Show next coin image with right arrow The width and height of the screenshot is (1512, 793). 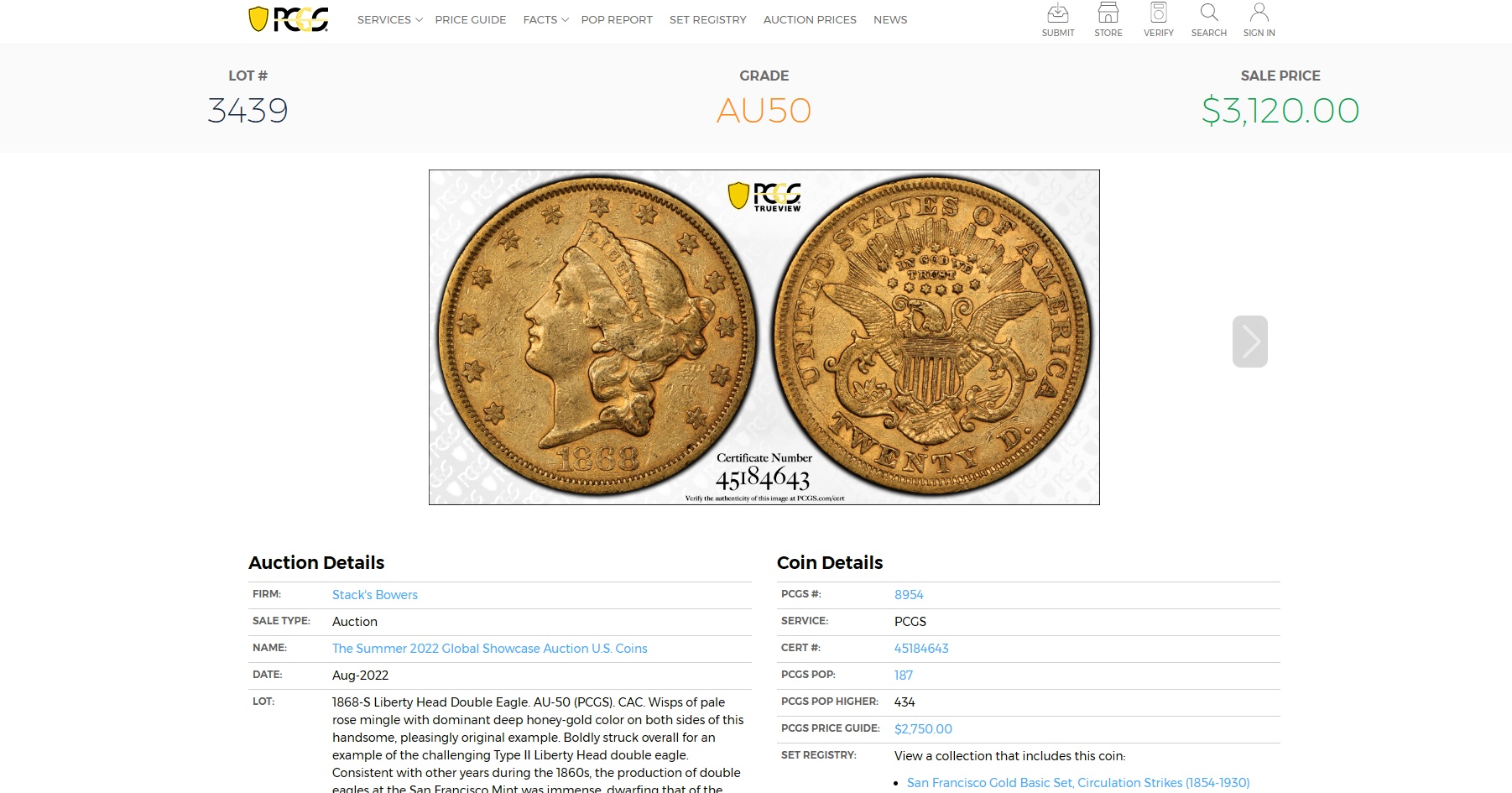(x=1250, y=342)
